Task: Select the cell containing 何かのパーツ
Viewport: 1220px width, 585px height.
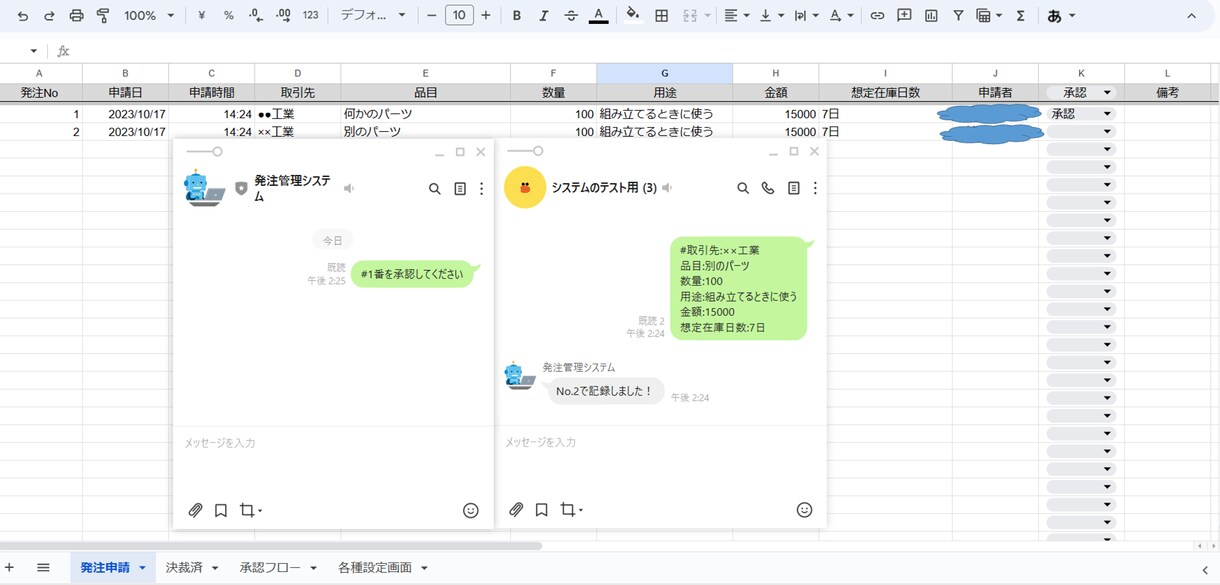Action: (x=425, y=114)
